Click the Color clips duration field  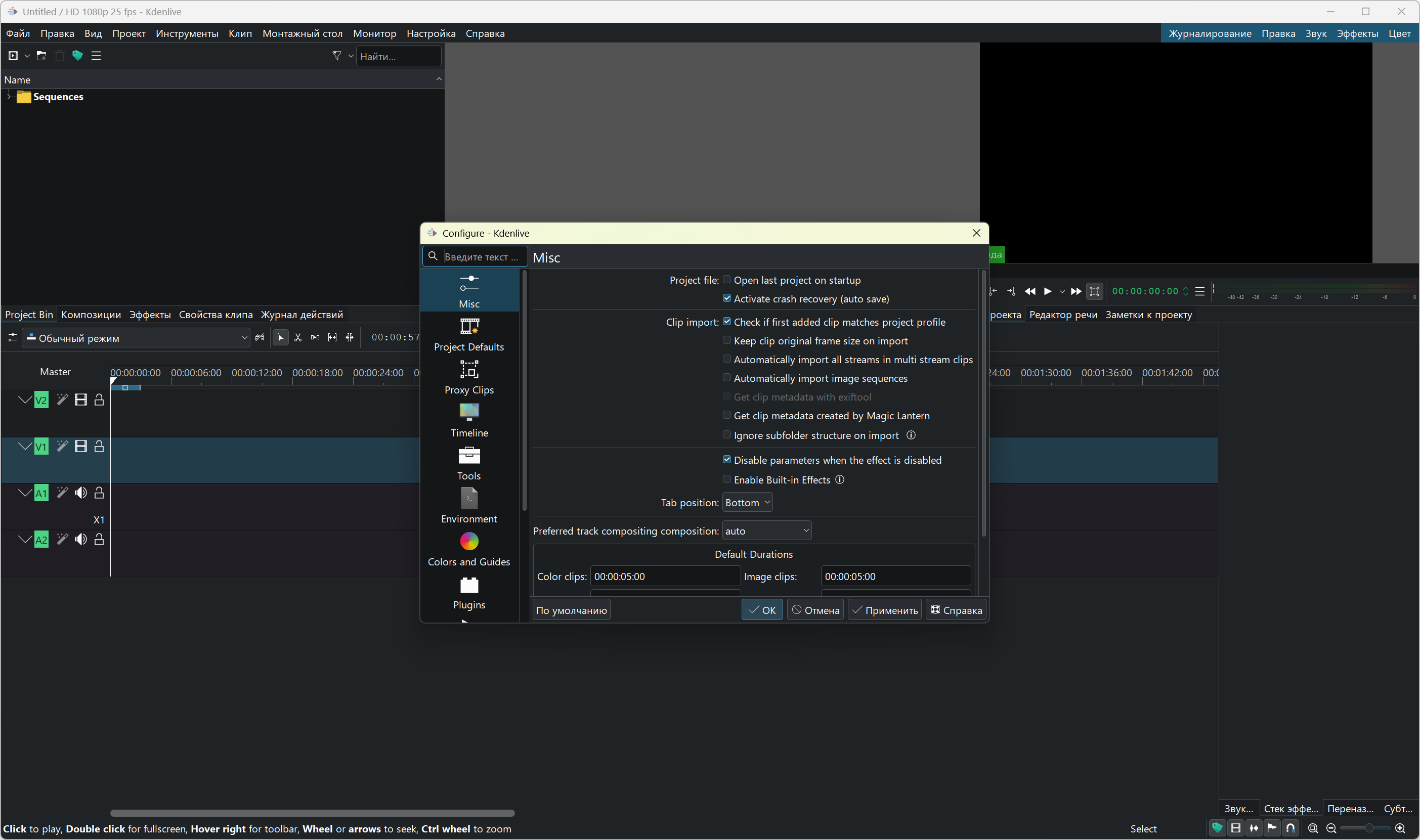[x=665, y=576]
